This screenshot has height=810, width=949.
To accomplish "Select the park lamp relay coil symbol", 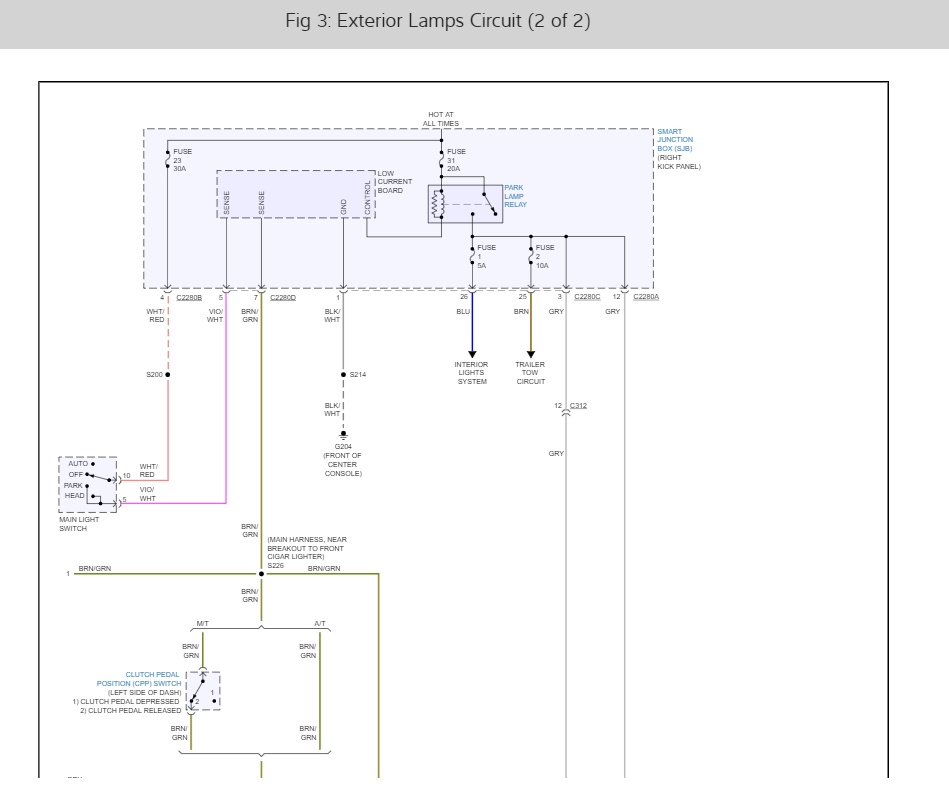I will 437,204.
